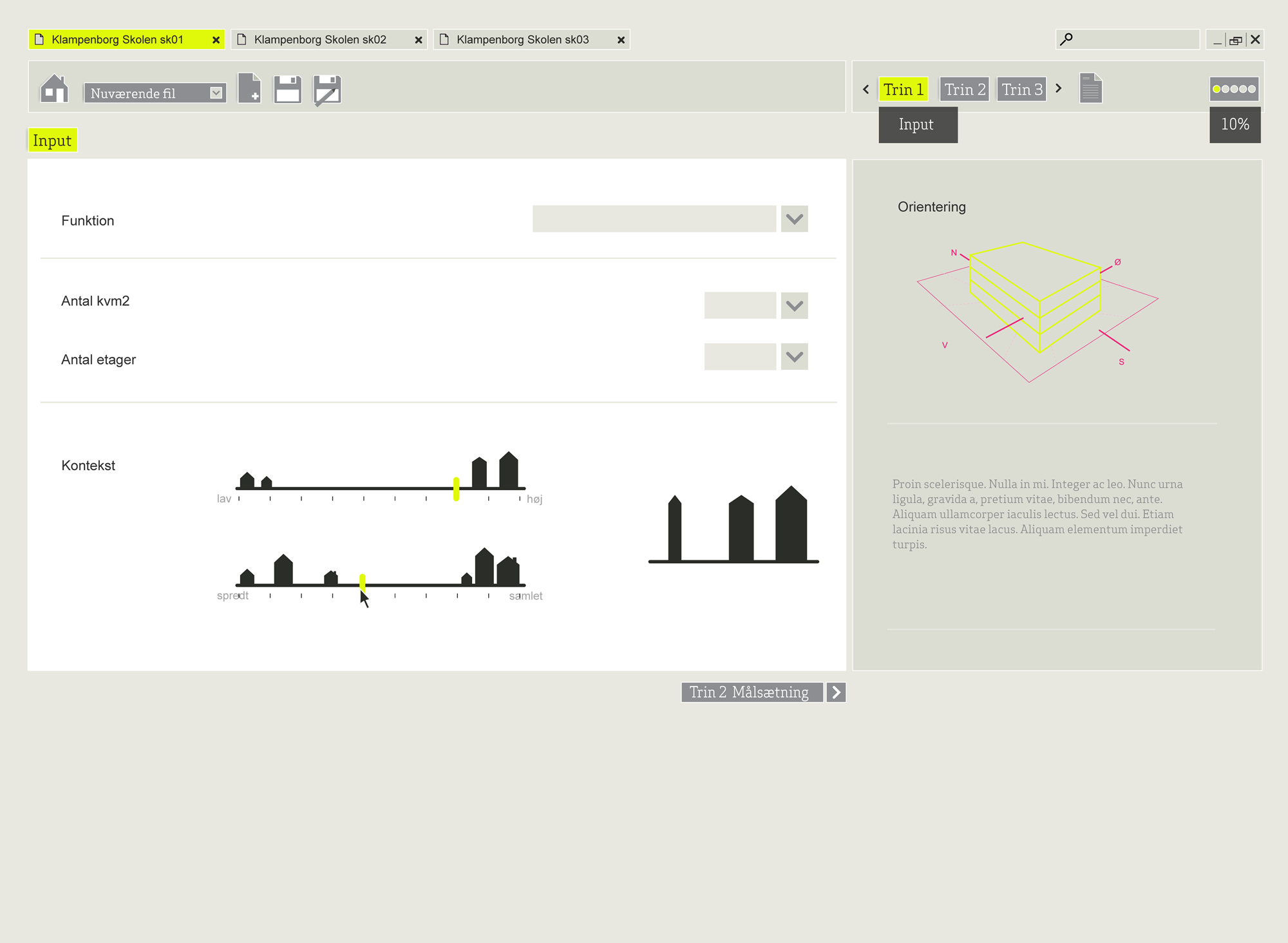Viewport: 1288px width, 943px height.
Task: Go to next step with right arrow
Action: pos(1058,88)
